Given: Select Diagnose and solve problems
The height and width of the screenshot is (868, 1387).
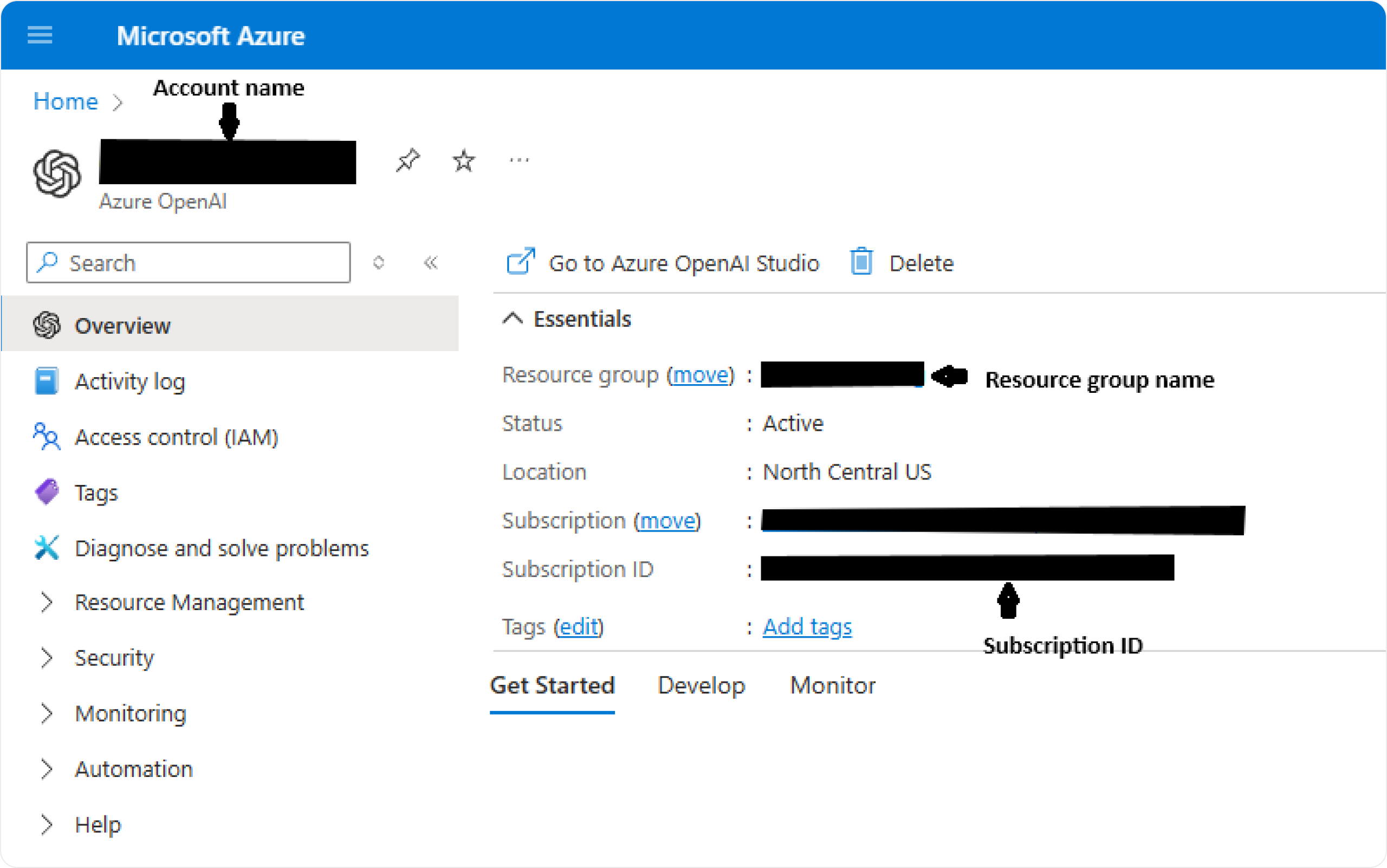Looking at the screenshot, I should coord(222,549).
